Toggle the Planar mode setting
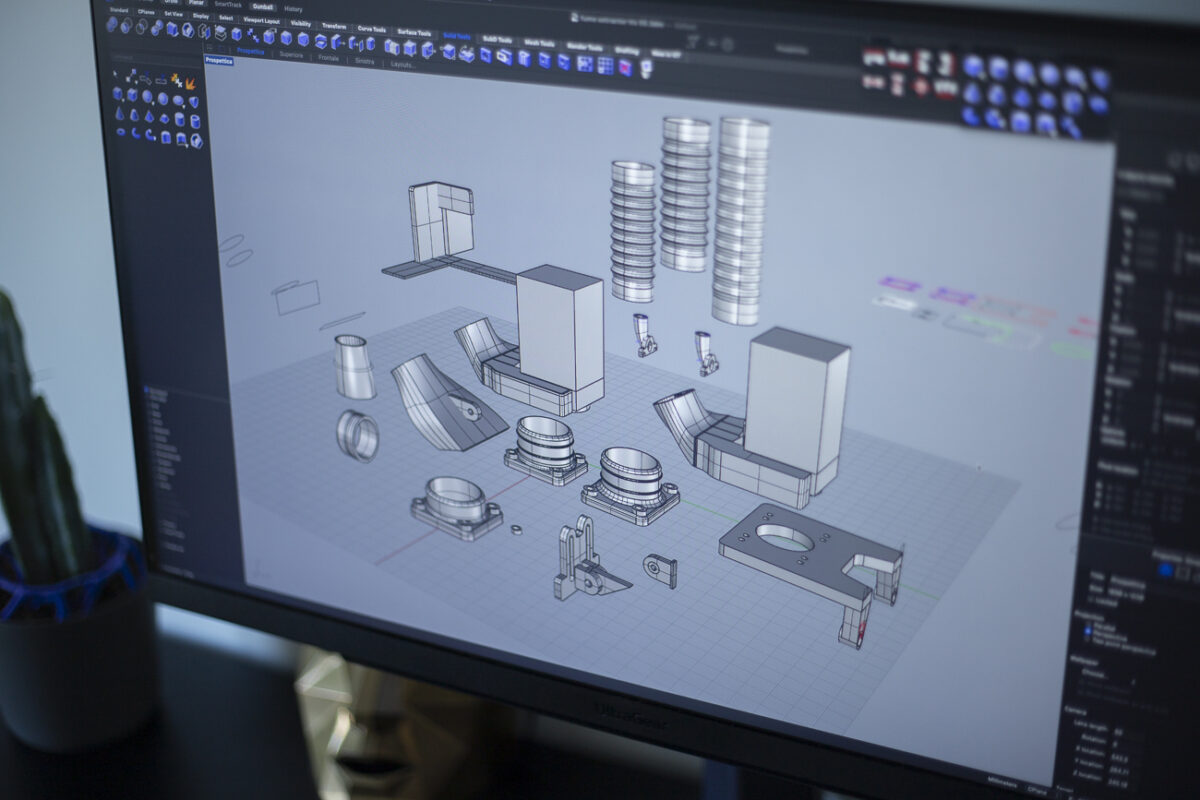The width and height of the screenshot is (1200, 800). pos(197,3)
